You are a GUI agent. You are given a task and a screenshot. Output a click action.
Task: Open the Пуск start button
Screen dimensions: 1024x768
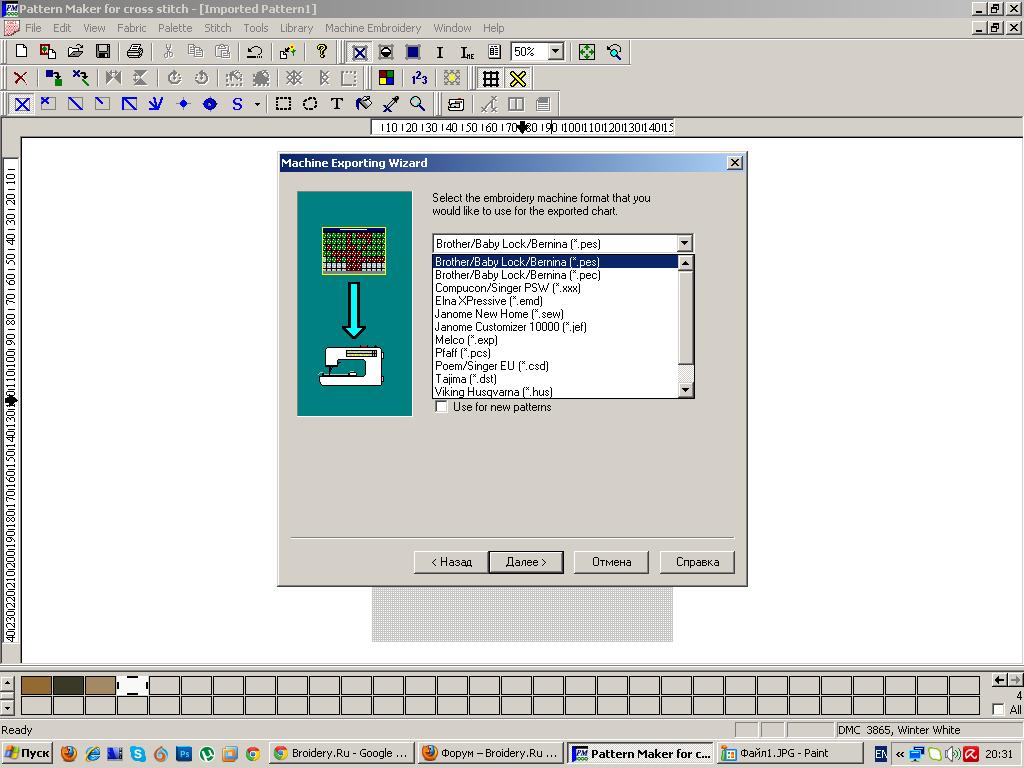(28, 754)
